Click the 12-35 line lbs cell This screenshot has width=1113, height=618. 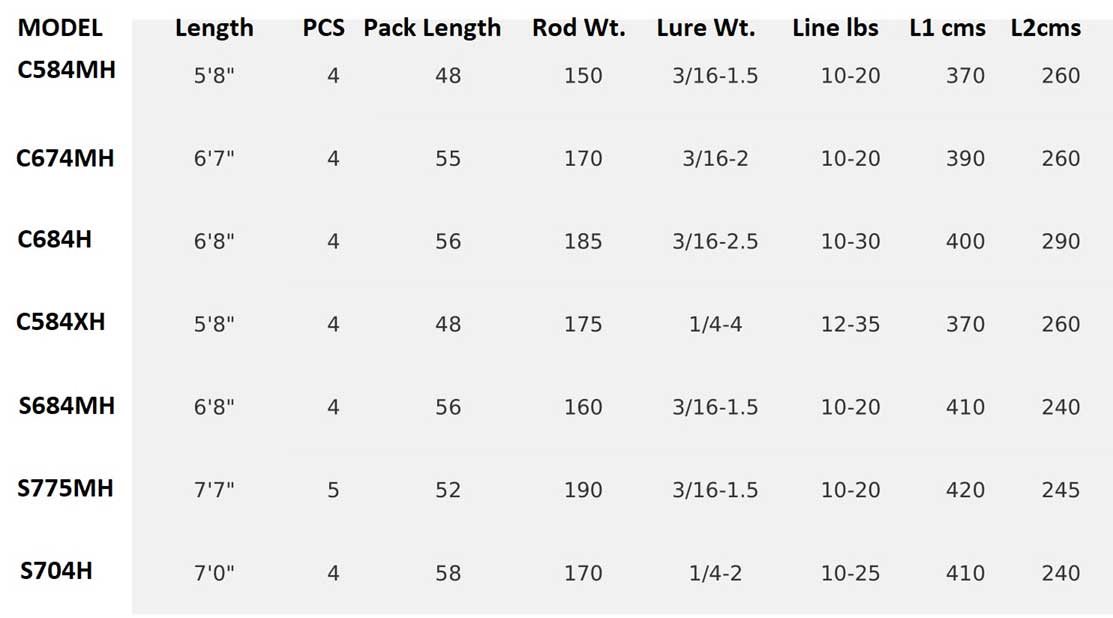click(x=850, y=324)
